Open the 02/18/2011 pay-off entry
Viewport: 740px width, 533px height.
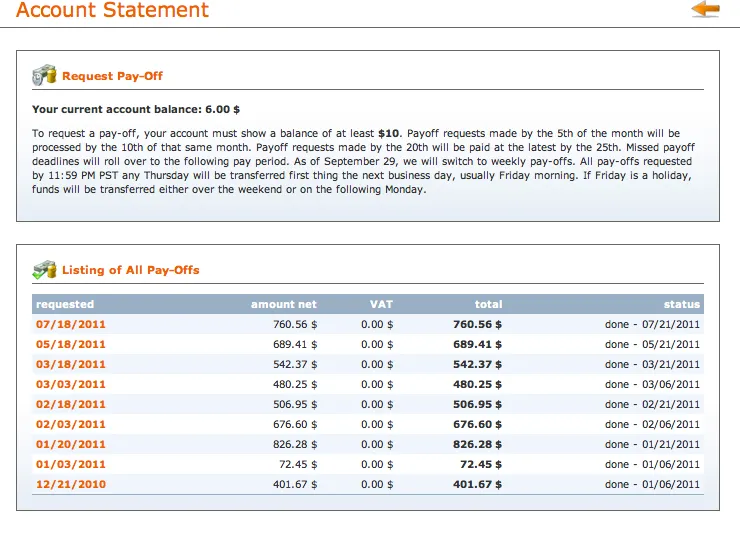coord(71,404)
